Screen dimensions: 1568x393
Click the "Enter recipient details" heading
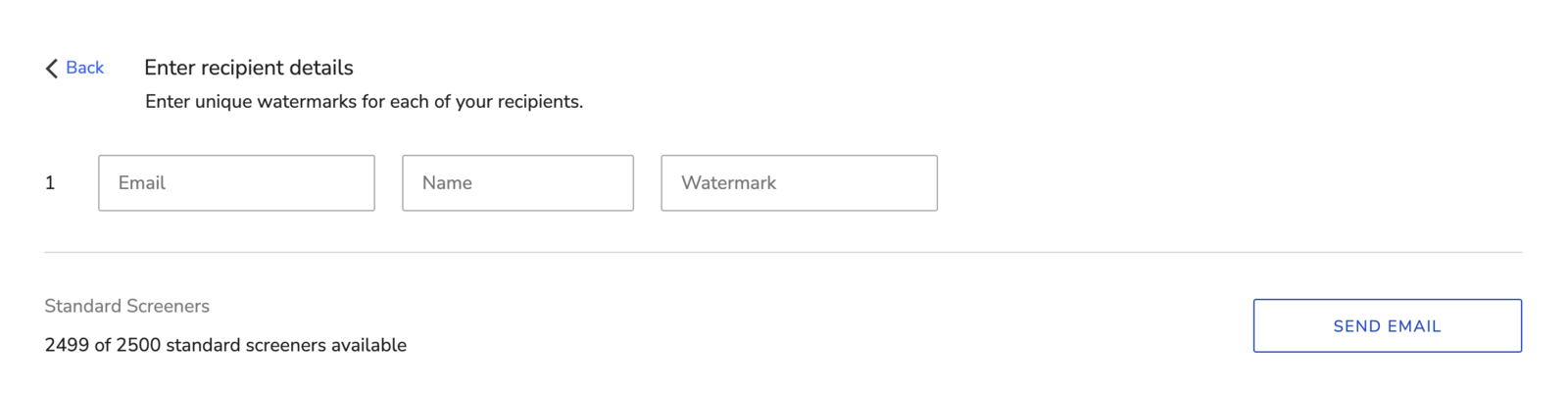[249, 68]
